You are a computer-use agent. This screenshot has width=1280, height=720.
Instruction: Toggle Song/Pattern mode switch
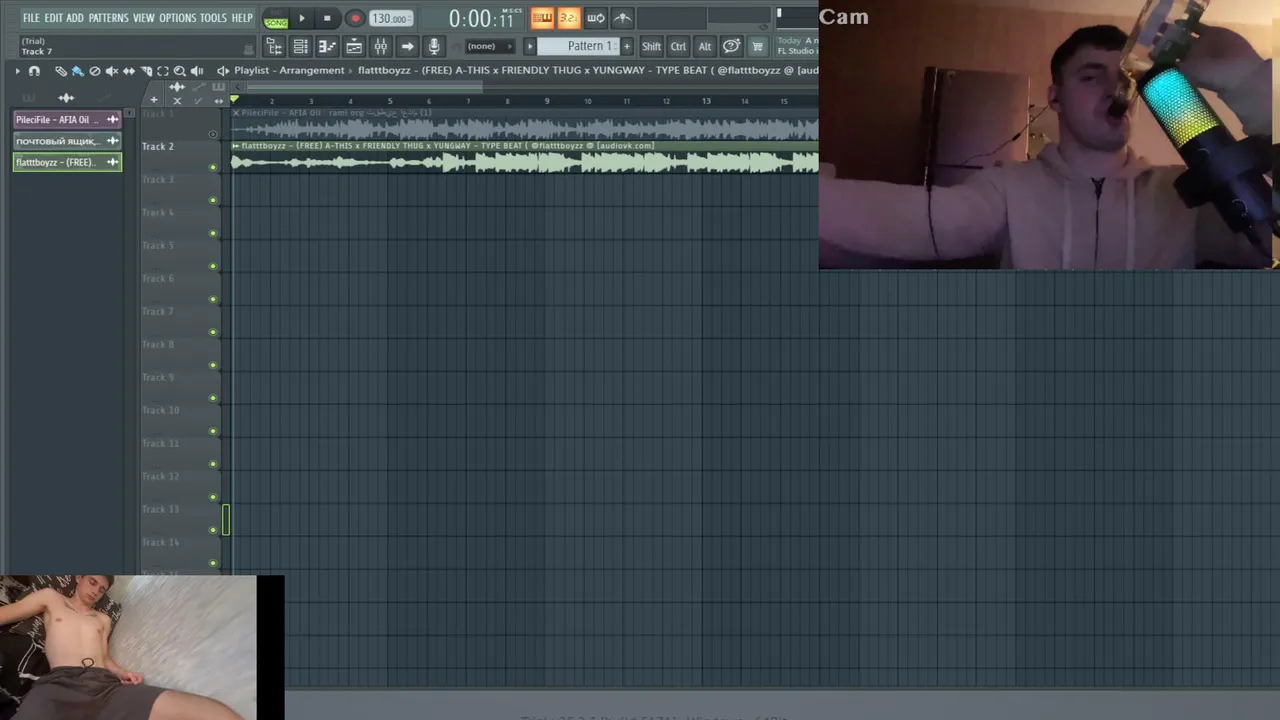coord(275,19)
